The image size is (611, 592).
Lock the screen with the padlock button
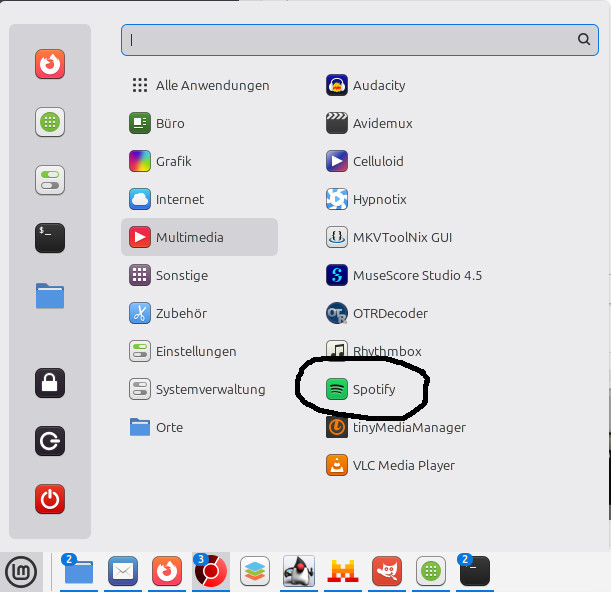point(50,382)
